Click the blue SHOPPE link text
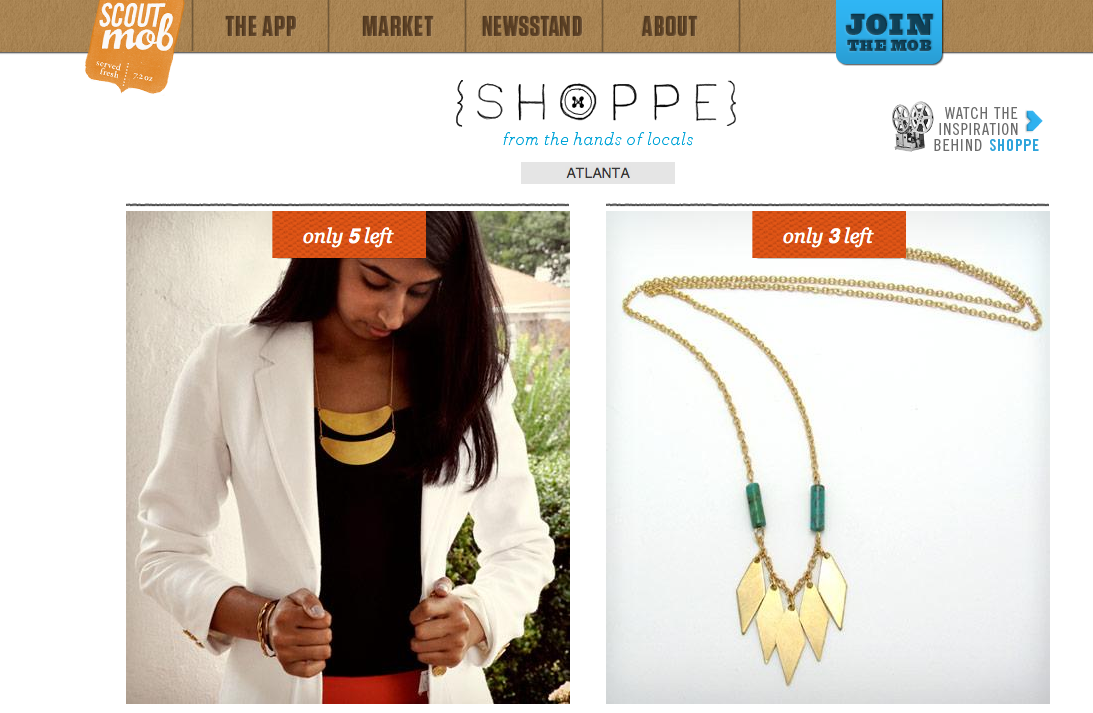1093x713 pixels. point(1014,145)
